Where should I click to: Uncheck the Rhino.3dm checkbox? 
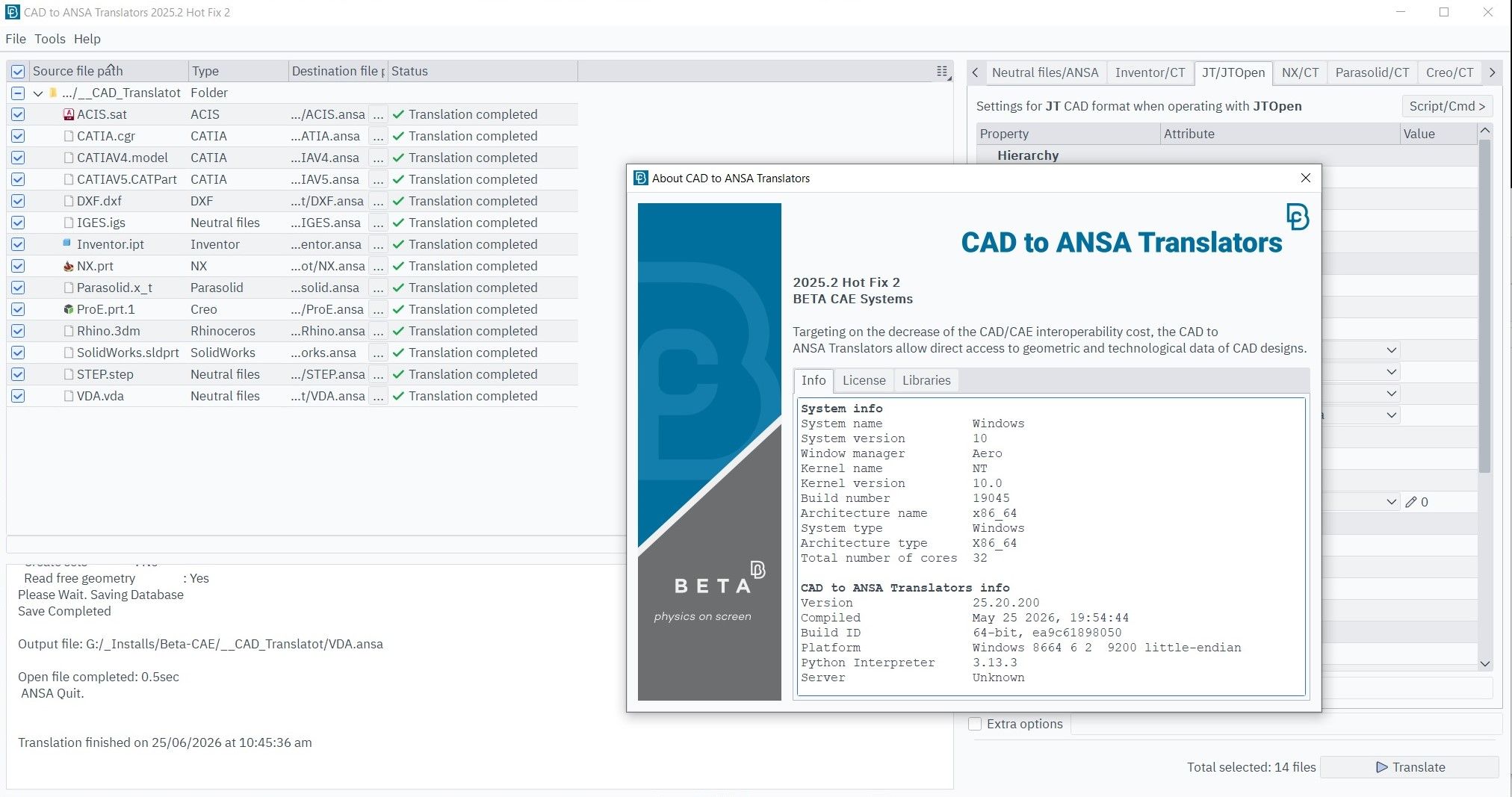click(18, 331)
